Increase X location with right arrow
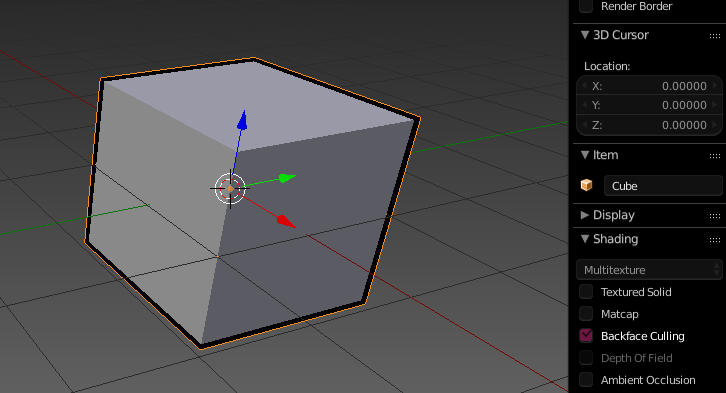 (715, 86)
